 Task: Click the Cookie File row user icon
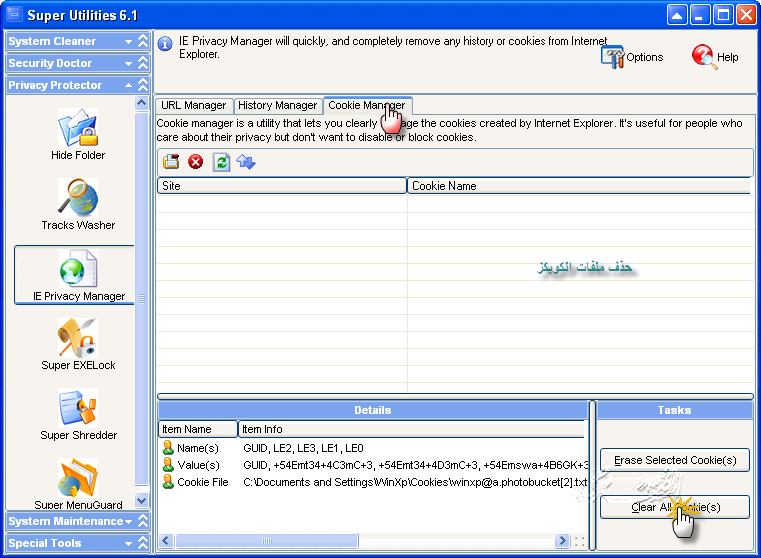(x=168, y=482)
